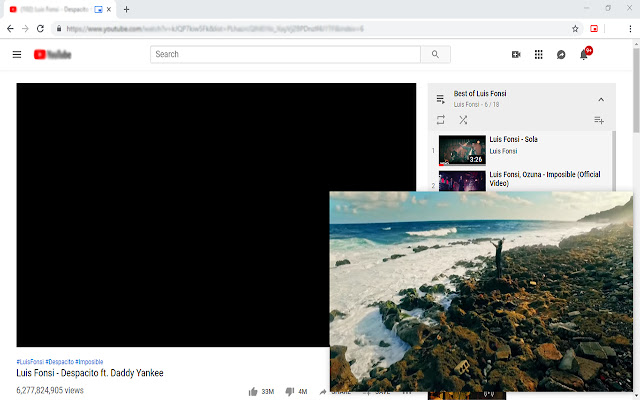Screen dimensions: 640x400
Task: Focus the YouTube Search field
Action: coord(285,54)
